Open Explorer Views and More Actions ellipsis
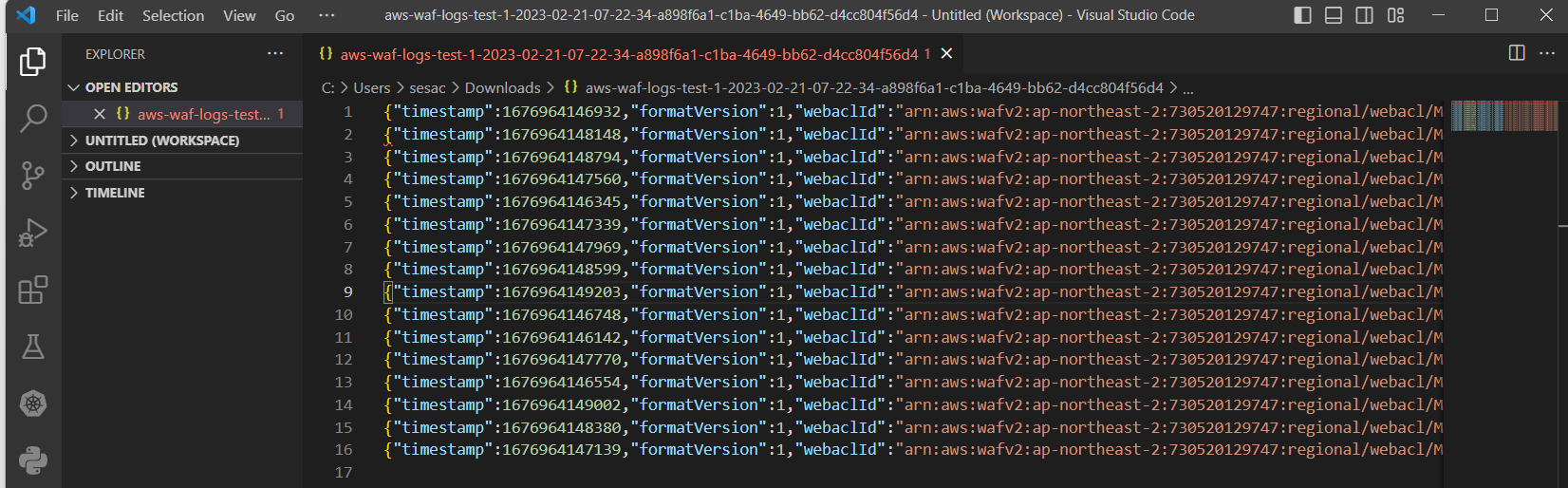The height and width of the screenshot is (488, 1568). 275,53
